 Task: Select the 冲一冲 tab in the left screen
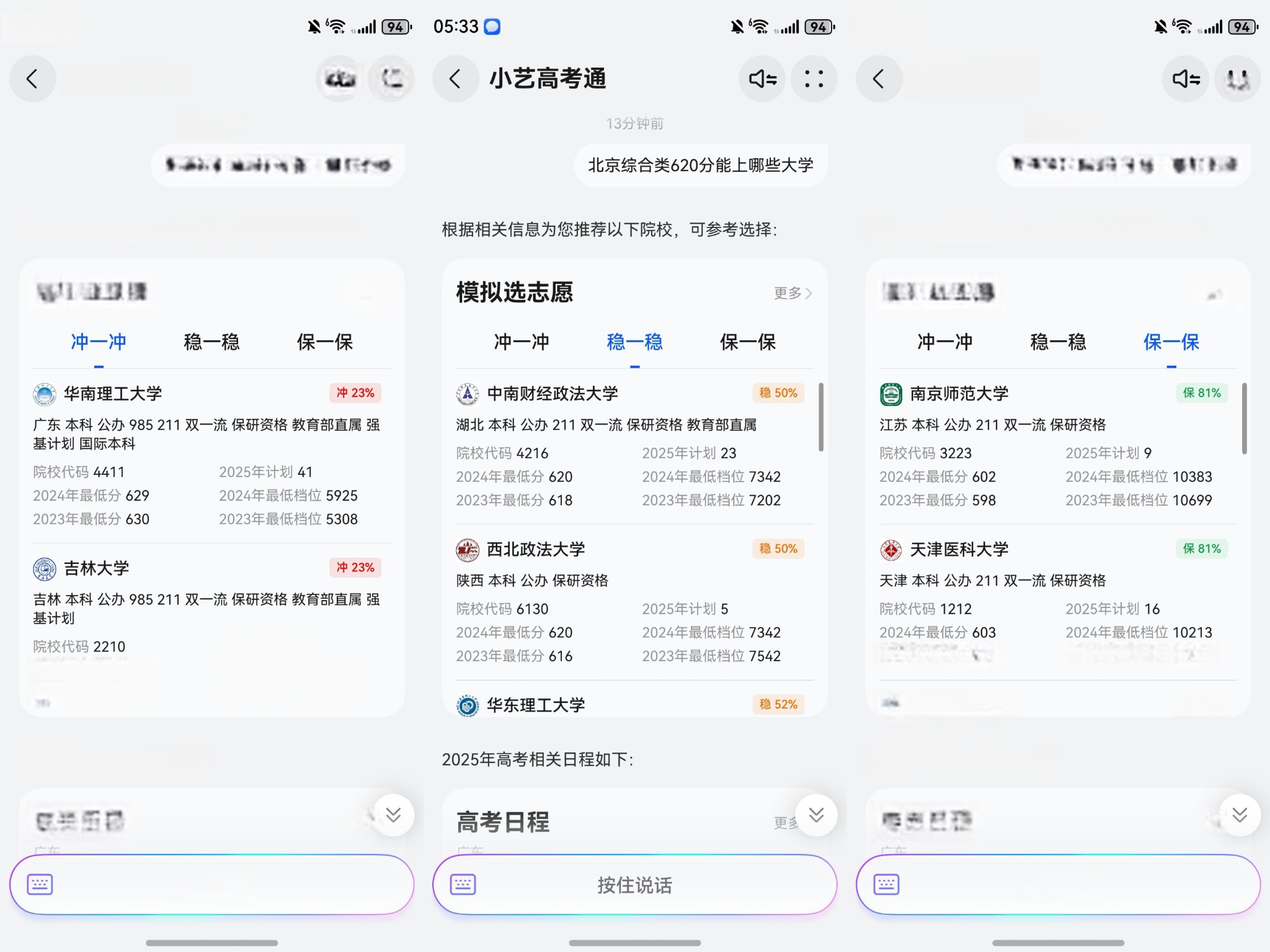point(99,342)
